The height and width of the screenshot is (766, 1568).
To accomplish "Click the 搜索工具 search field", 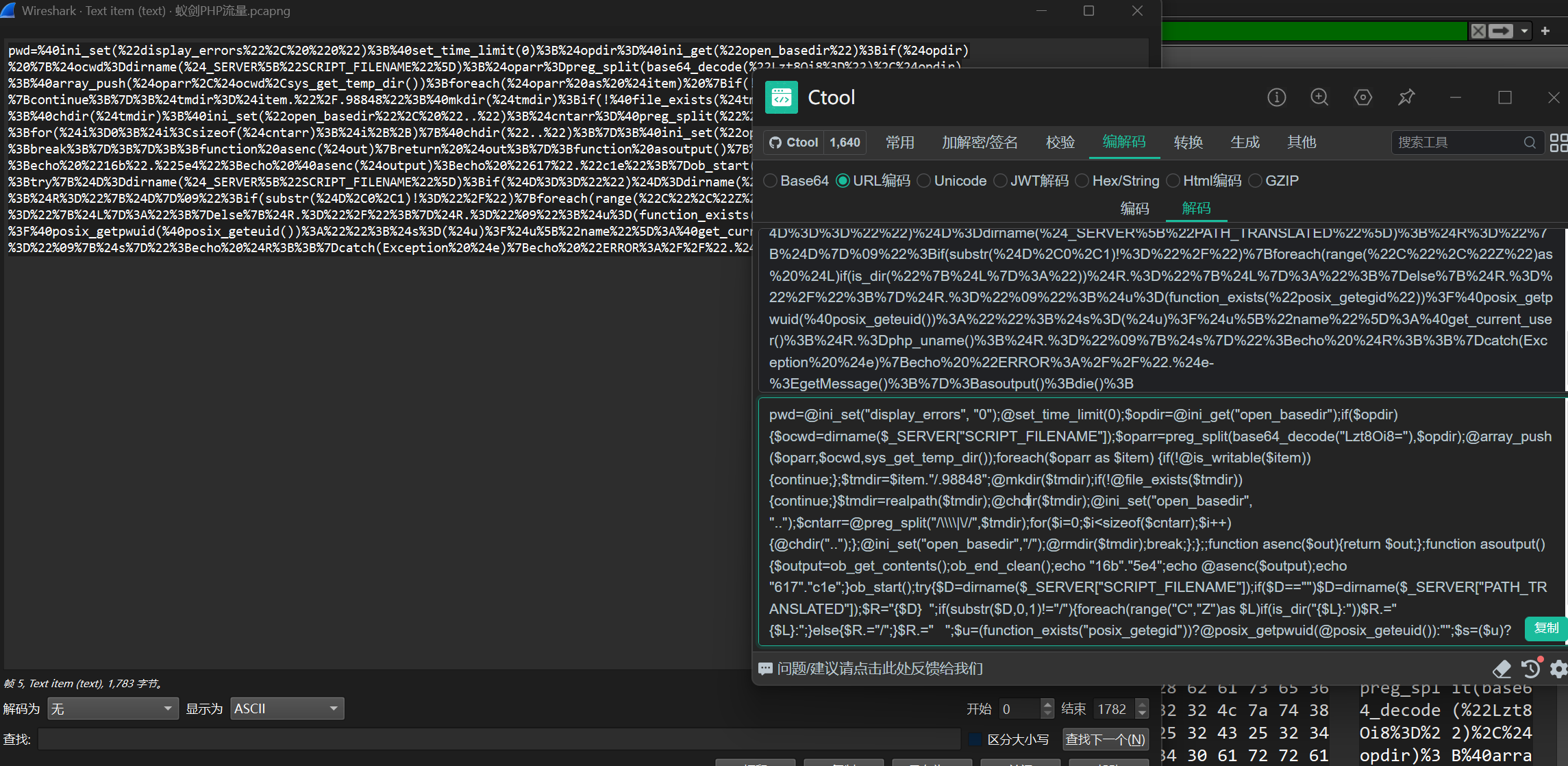I will [1459, 143].
